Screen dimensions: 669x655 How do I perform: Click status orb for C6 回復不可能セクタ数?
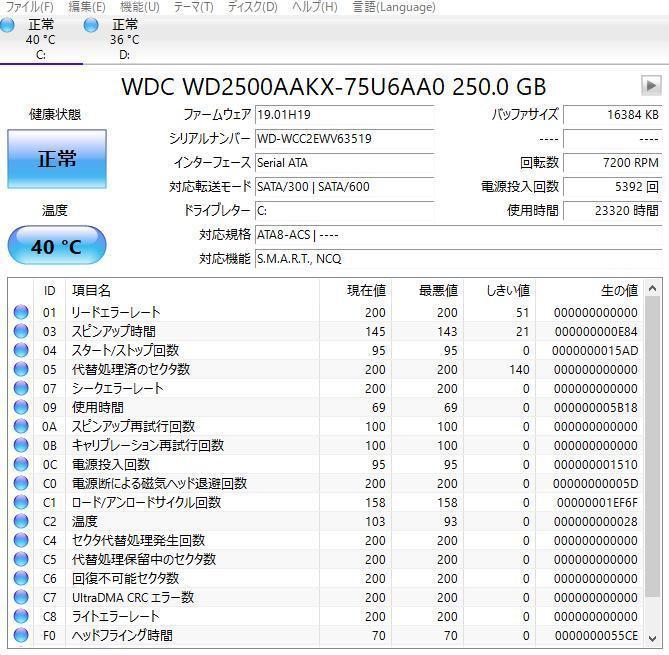click(x=21, y=578)
